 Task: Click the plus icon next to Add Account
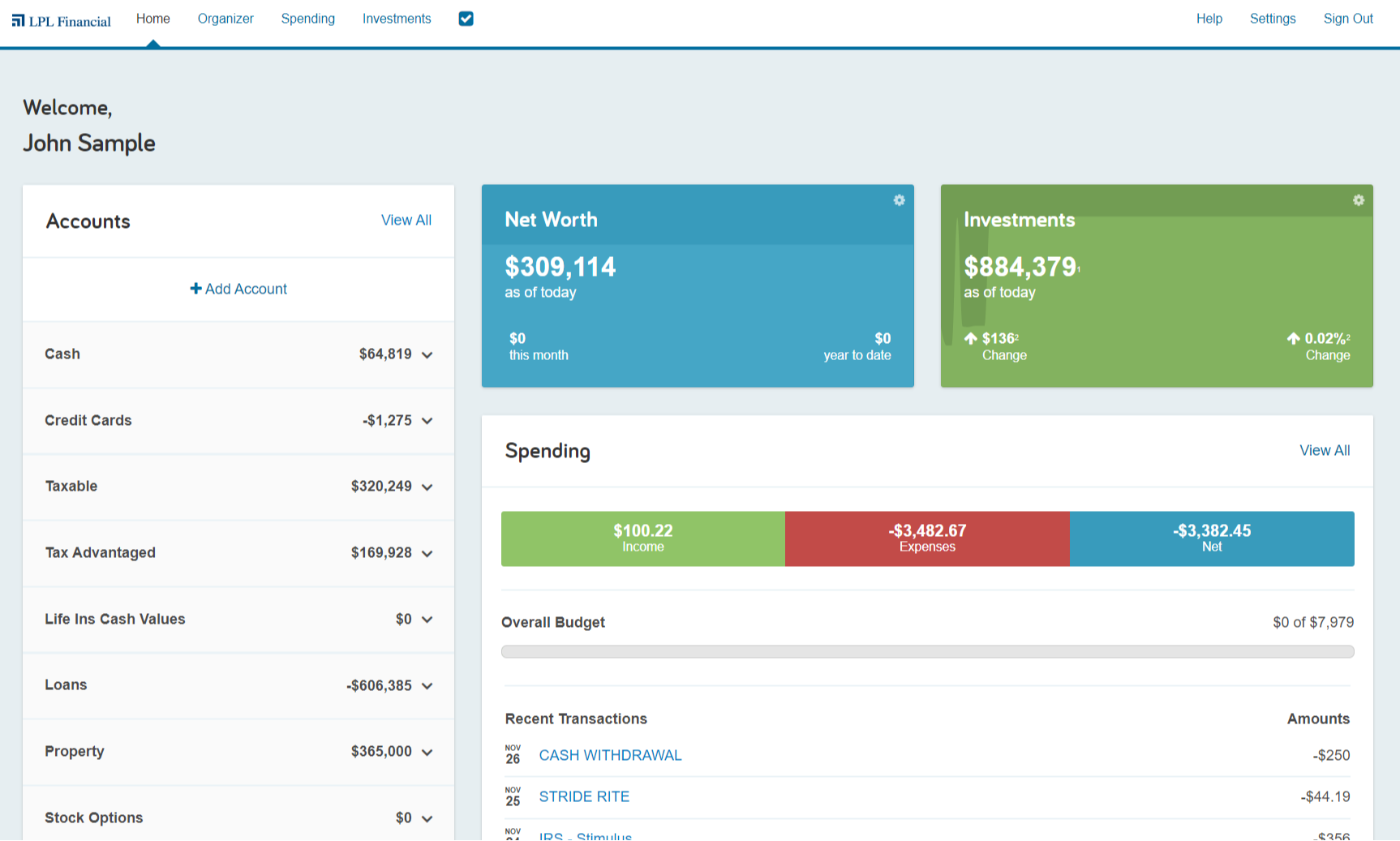point(195,288)
